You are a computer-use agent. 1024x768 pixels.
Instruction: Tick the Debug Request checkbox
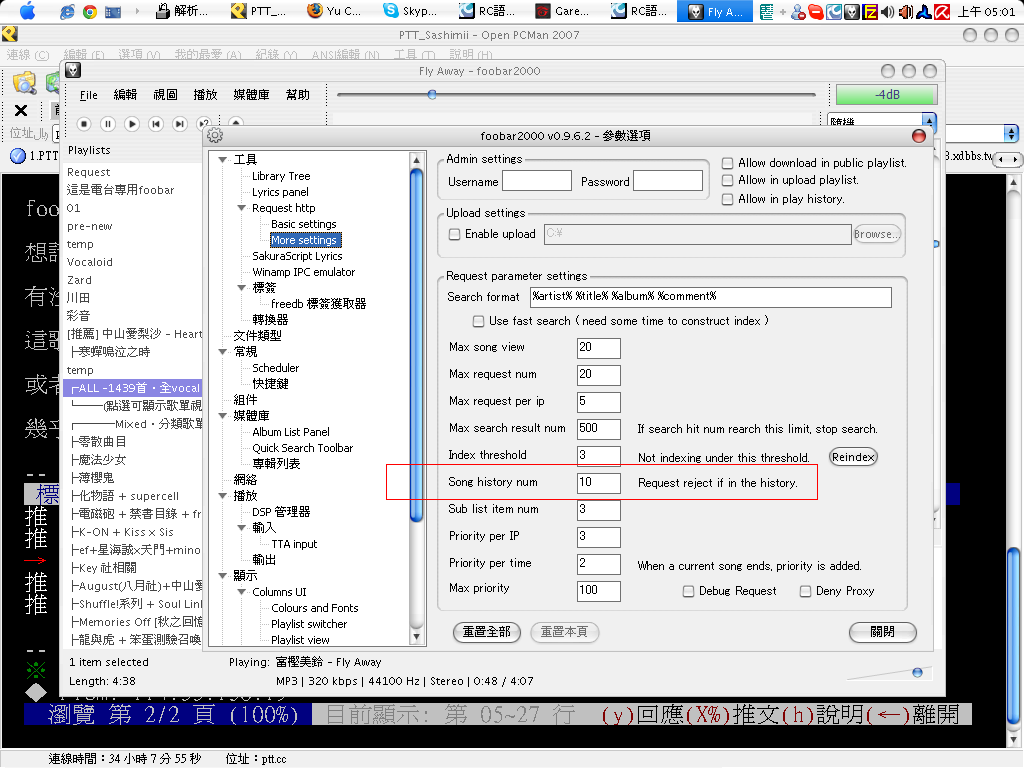[x=688, y=591]
